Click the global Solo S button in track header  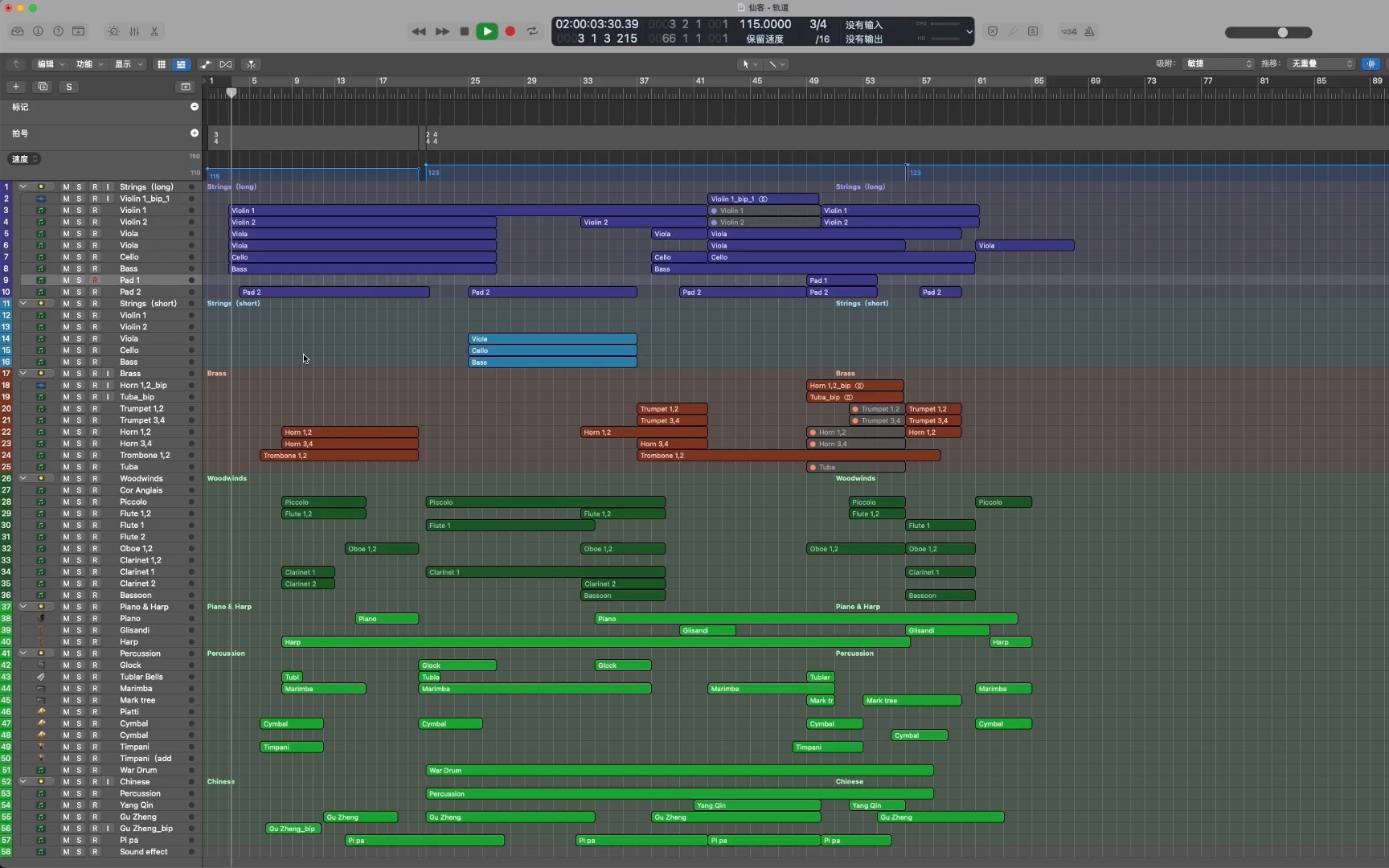click(69, 87)
